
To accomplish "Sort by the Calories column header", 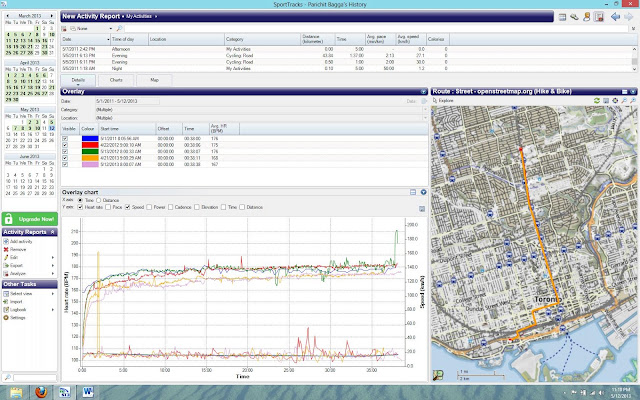I will pos(438,39).
